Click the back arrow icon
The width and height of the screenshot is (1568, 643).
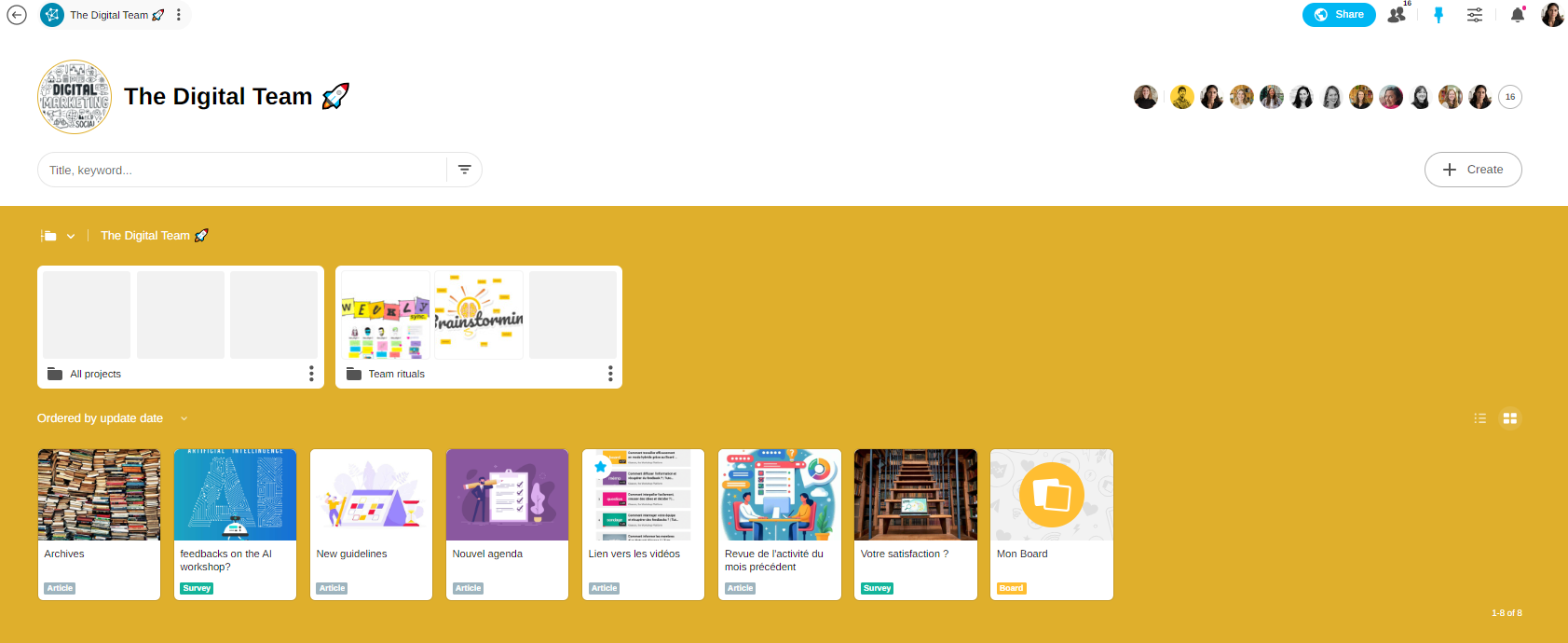point(17,15)
